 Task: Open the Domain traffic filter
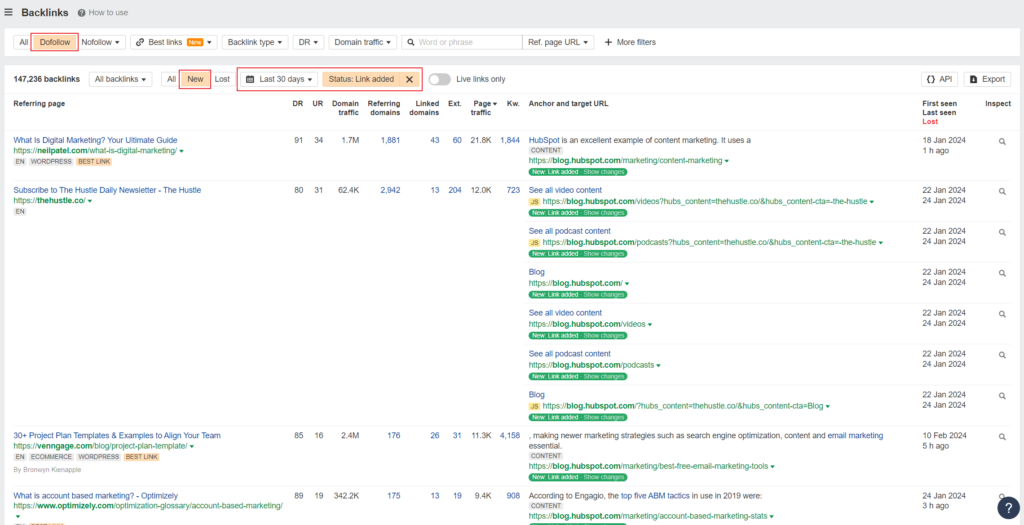[362, 42]
